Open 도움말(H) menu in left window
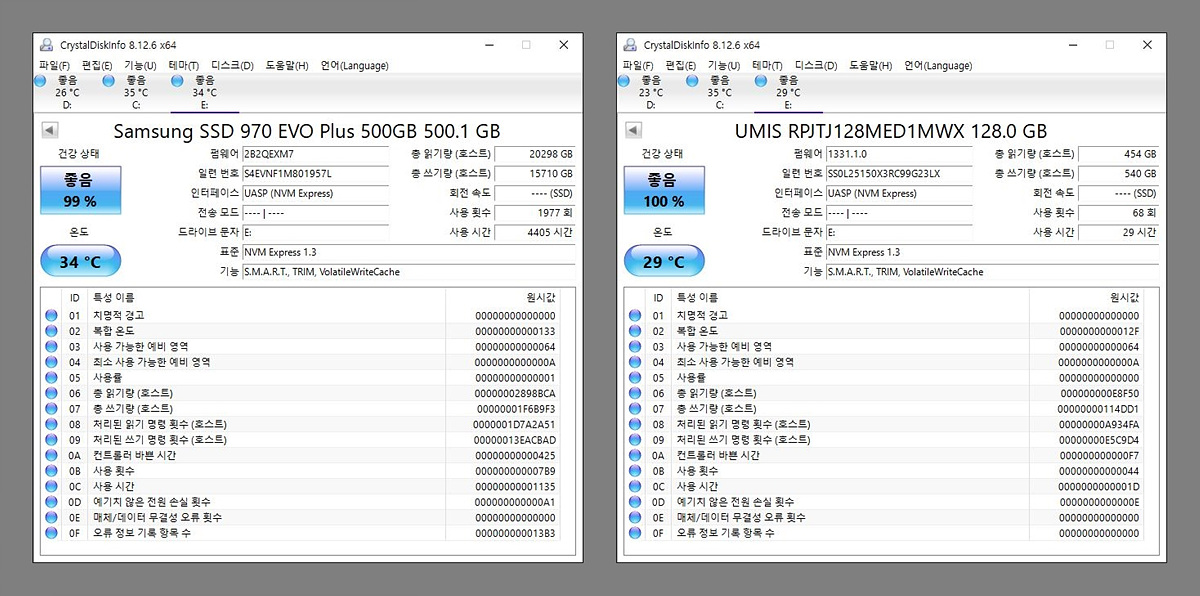 (287, 66)
